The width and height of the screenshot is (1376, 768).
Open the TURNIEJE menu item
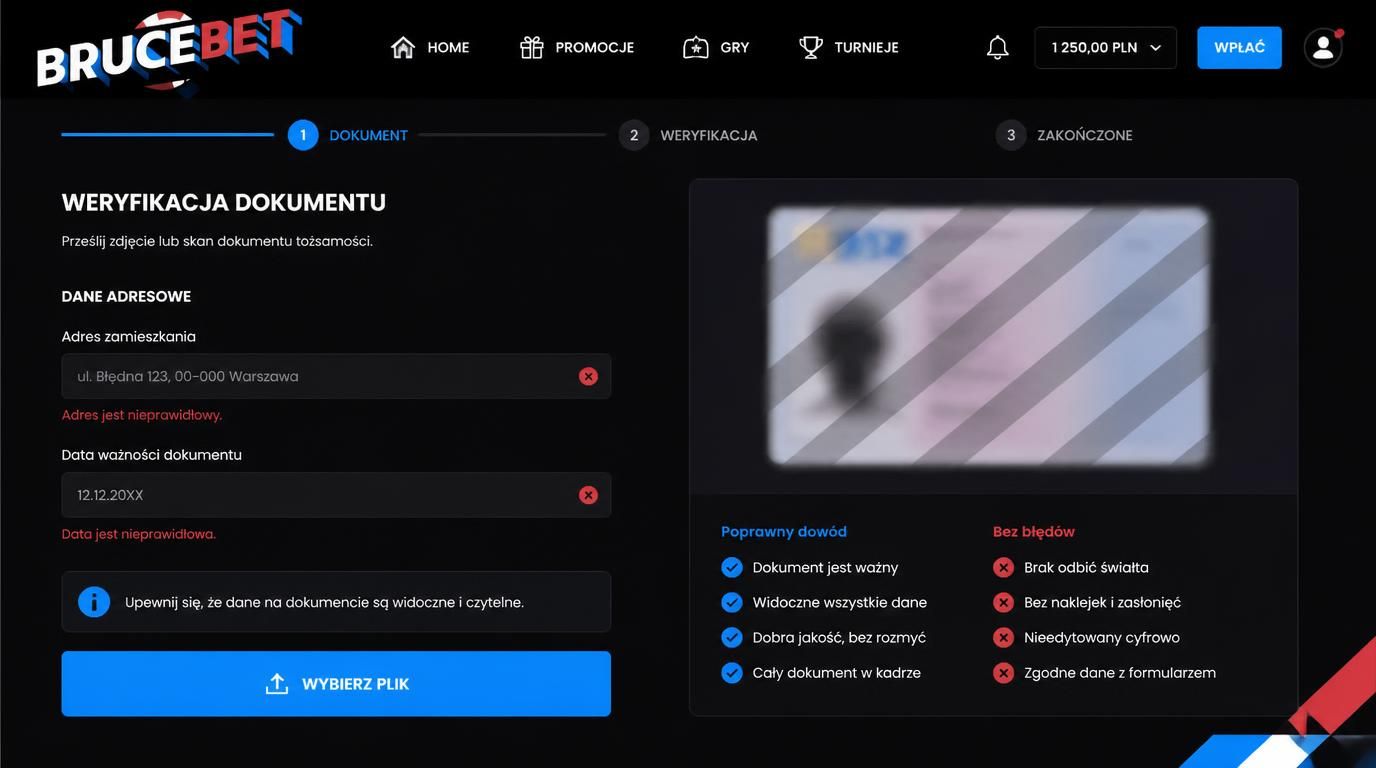[849, 47]
